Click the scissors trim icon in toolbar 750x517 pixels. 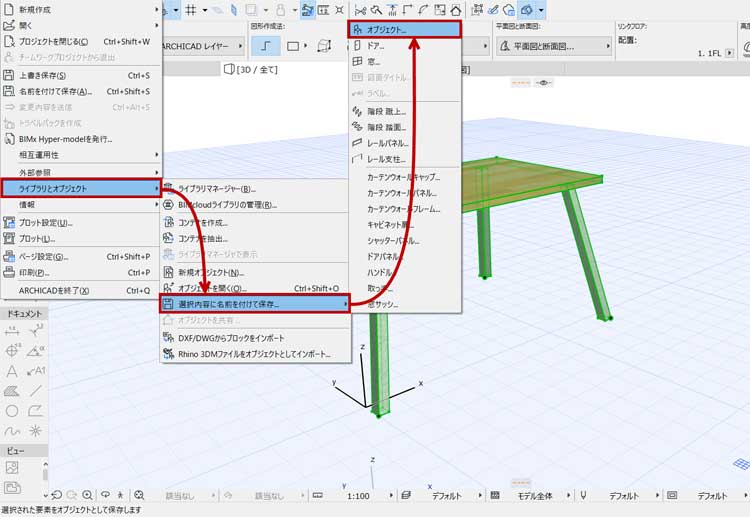[360, 10]
